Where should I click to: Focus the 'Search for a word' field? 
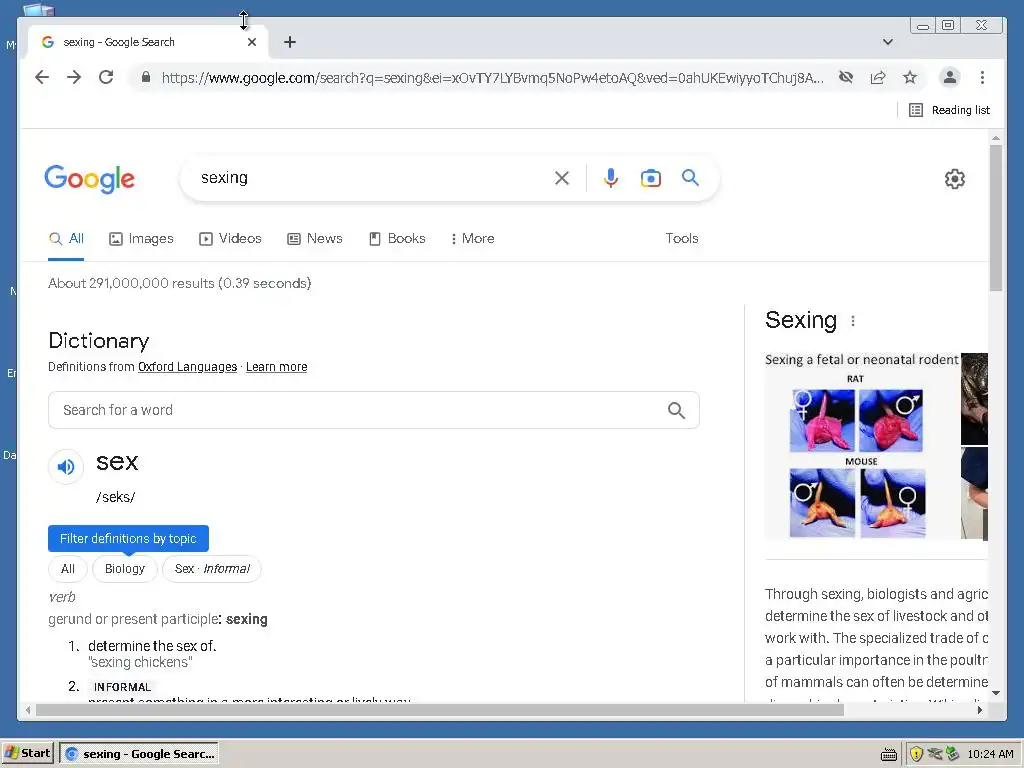[x=374, y=410]
